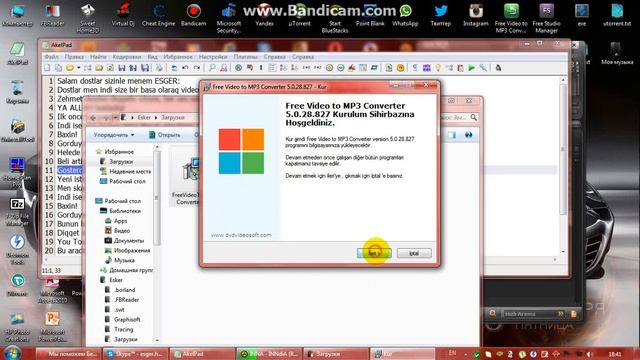The image size is (640, 360).
Task: Select the Музыка library in Explorer
Action: 120,260
